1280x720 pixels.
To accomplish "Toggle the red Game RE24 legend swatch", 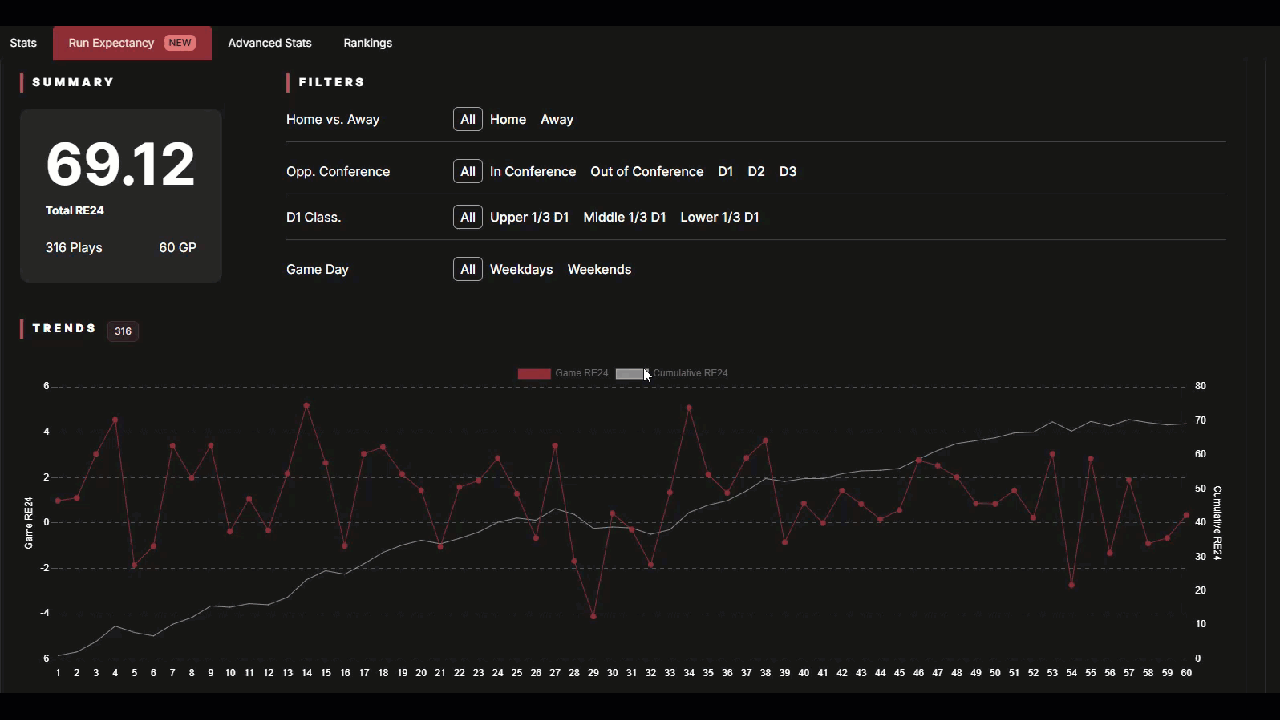I will pos(534,373).
